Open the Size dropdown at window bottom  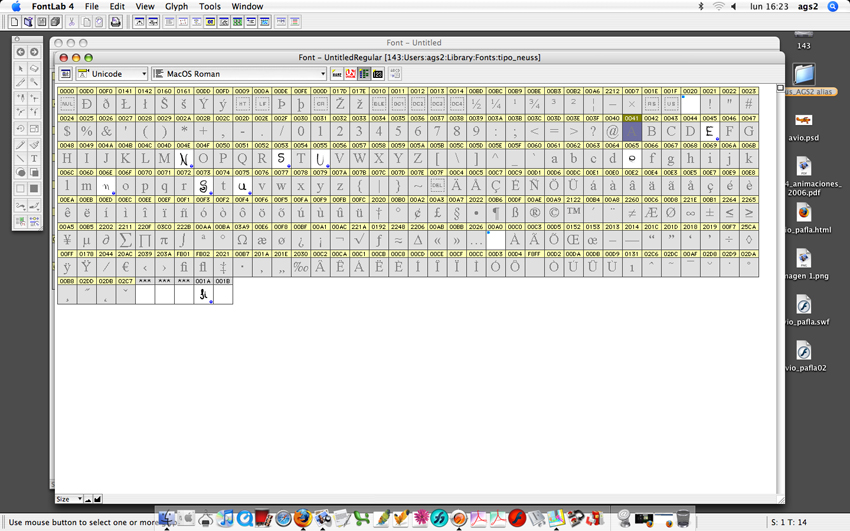69,499
